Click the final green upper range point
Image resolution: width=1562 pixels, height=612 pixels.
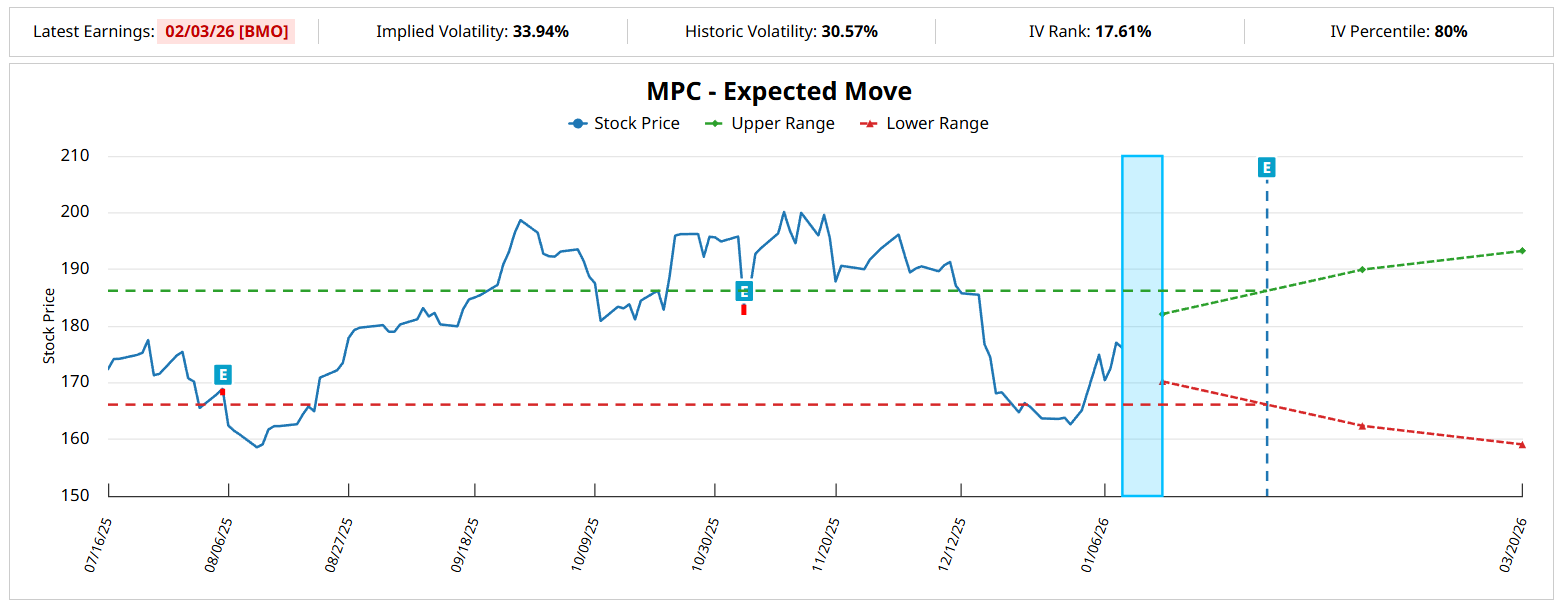tap(1521, 251)
